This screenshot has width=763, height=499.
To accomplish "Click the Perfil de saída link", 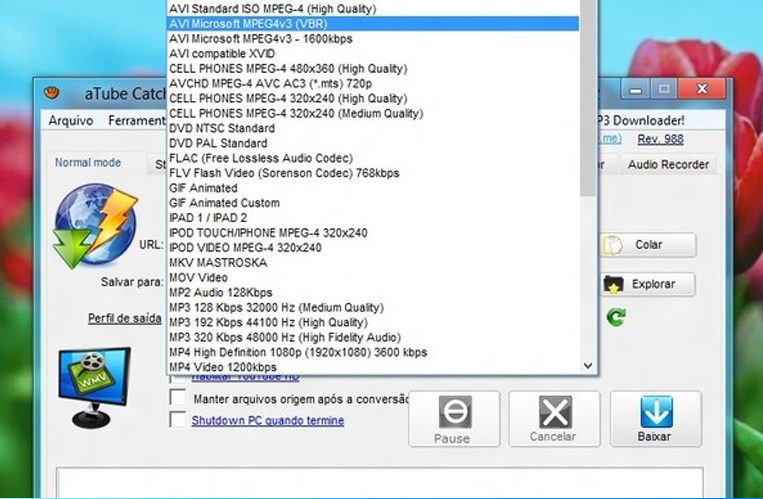I will (x=125, y=318).
